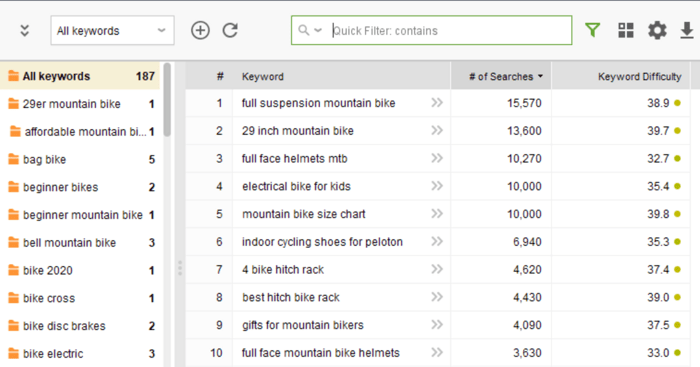Image resolution: width=700 pixels, height=367 pixels.
Task: Open the grid view options icon
Action: tap(625, 30)
